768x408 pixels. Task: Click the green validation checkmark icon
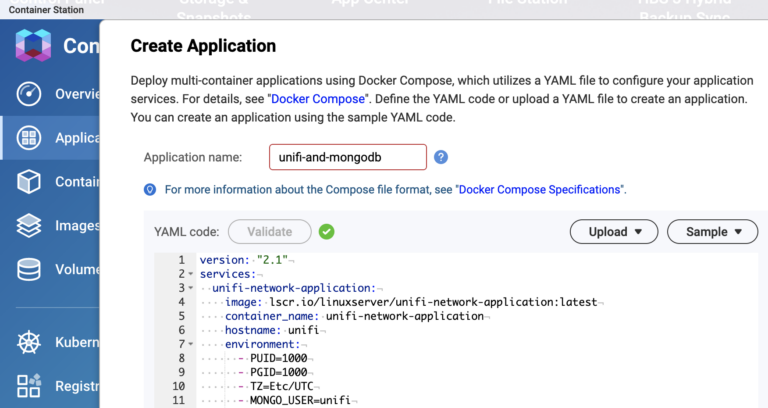click(x=327, y=232)
